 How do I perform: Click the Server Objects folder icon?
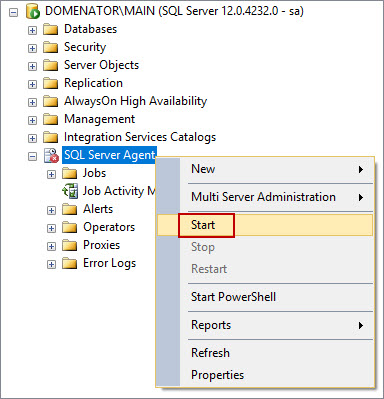click(x=51, y=65)
